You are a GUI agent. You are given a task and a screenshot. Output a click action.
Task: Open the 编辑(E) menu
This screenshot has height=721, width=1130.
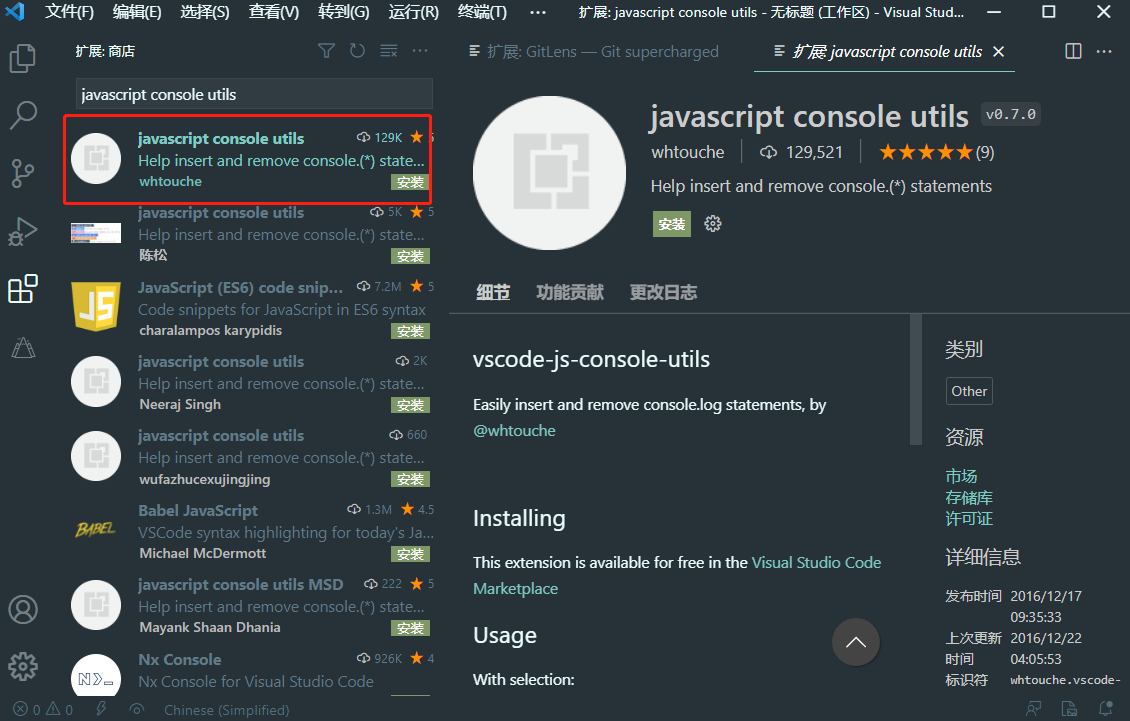[x=137, y=12]
